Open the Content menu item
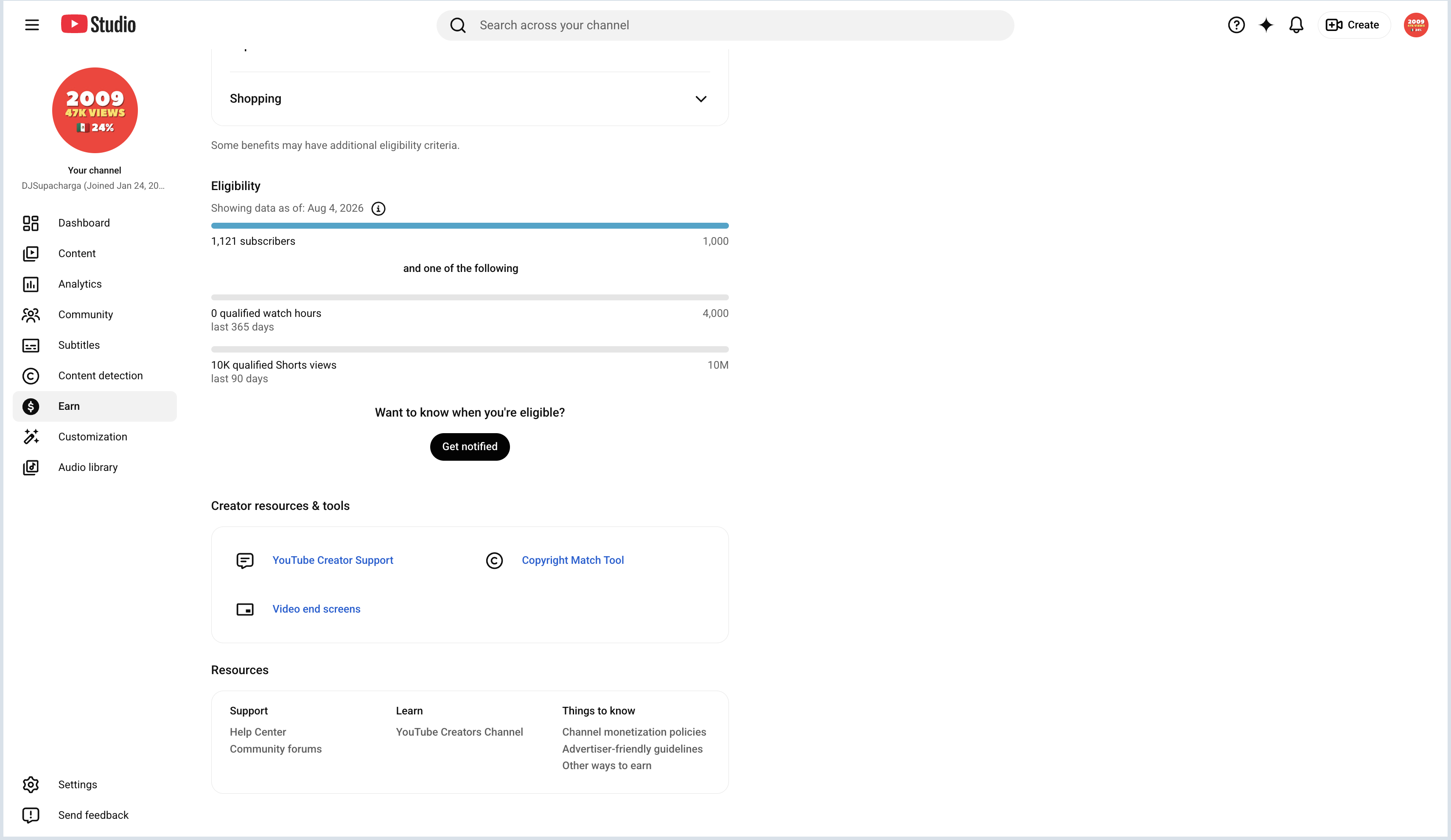Screen dimensions: 1451x840 pos(95,253)
